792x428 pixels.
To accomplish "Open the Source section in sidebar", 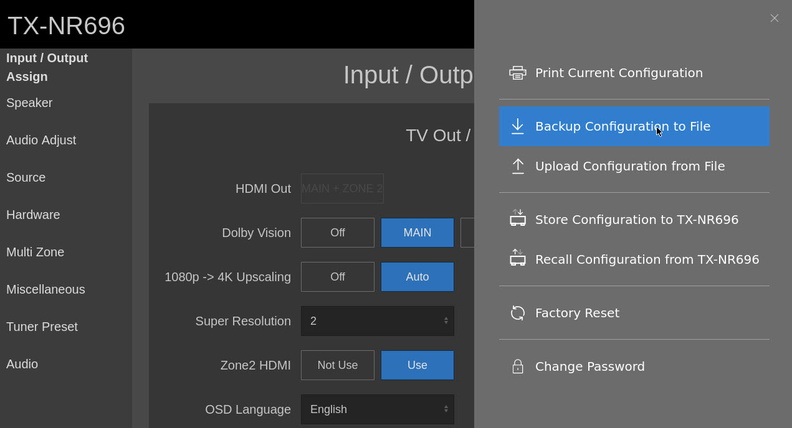I will point(26,177).
